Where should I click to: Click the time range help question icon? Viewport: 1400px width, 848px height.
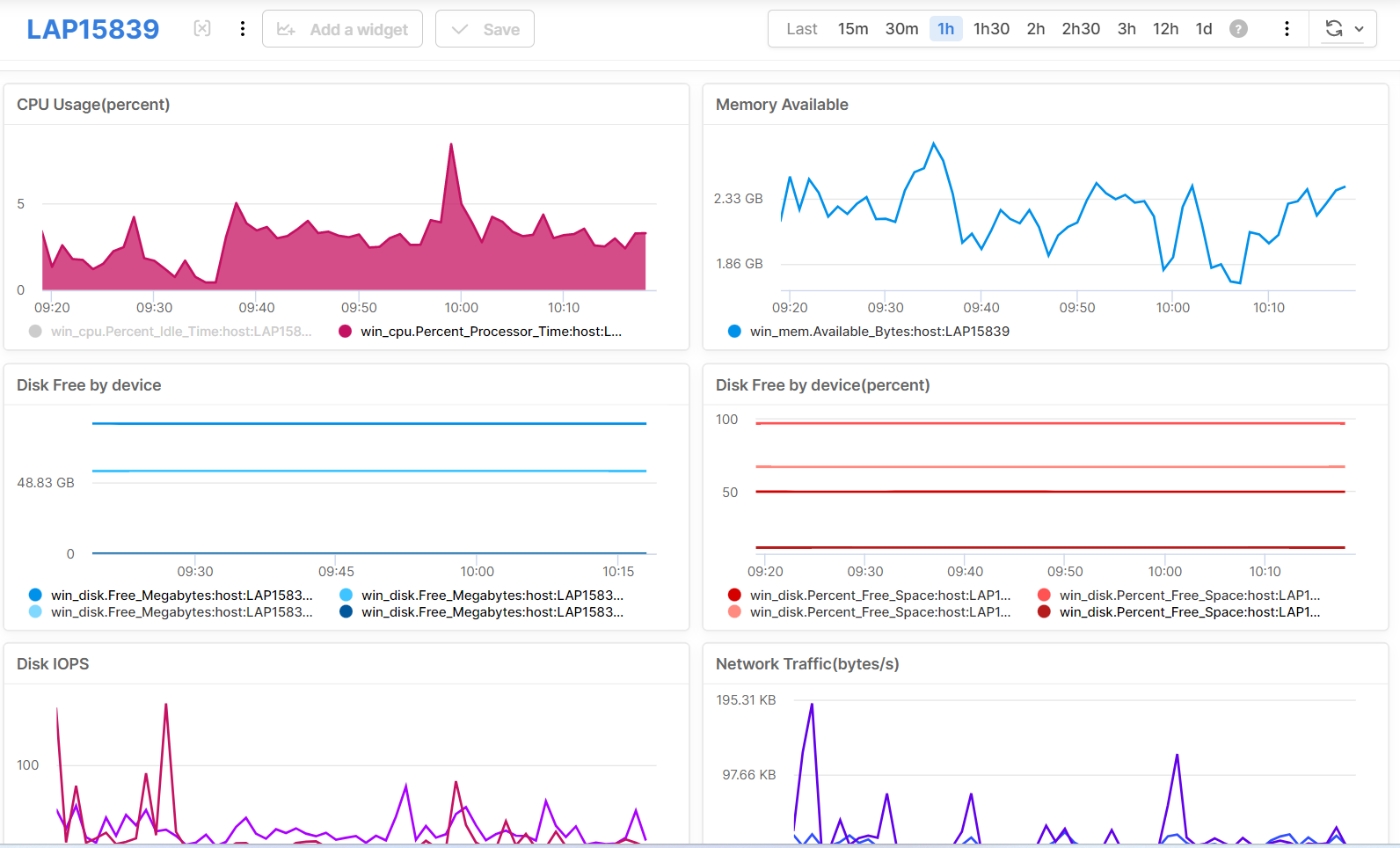click(x=1238, y=29)
